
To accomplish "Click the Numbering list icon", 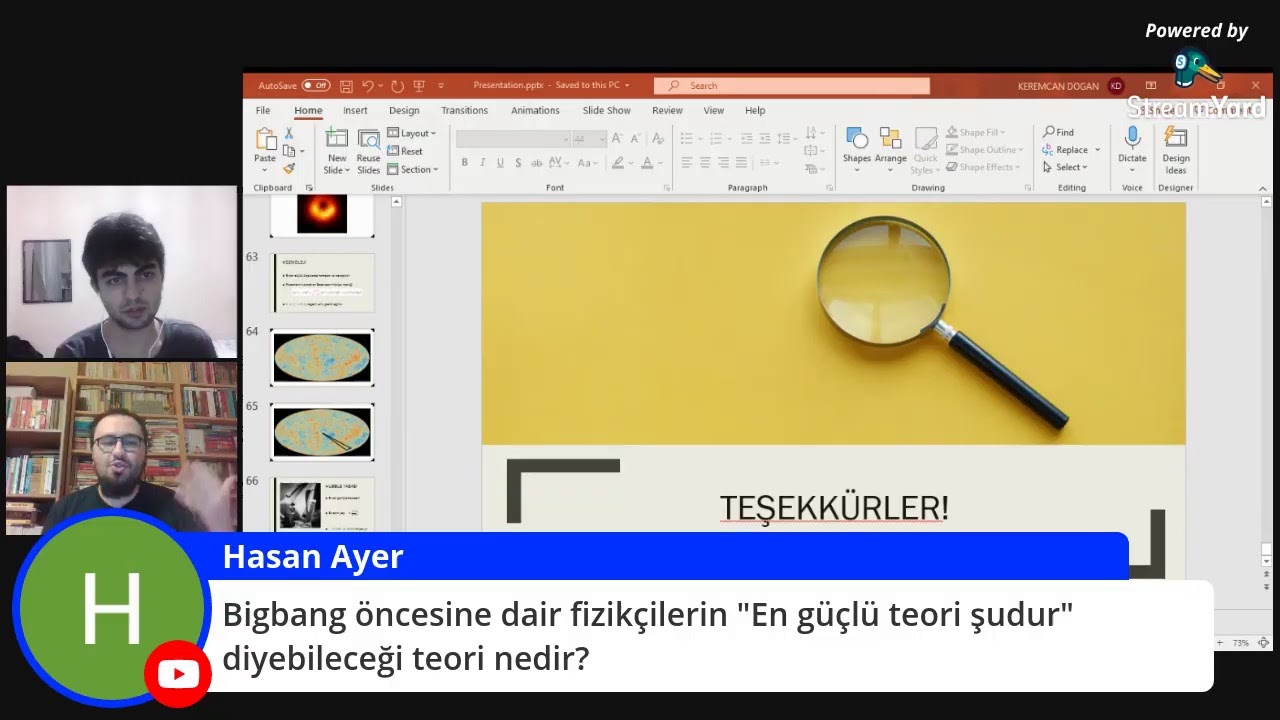I will (x=715, y=138).
